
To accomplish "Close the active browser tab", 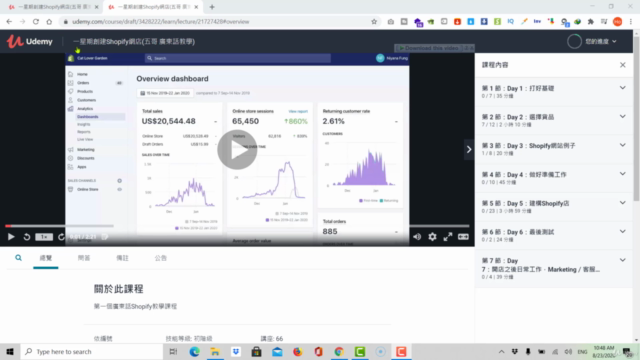I will (196, 7).
